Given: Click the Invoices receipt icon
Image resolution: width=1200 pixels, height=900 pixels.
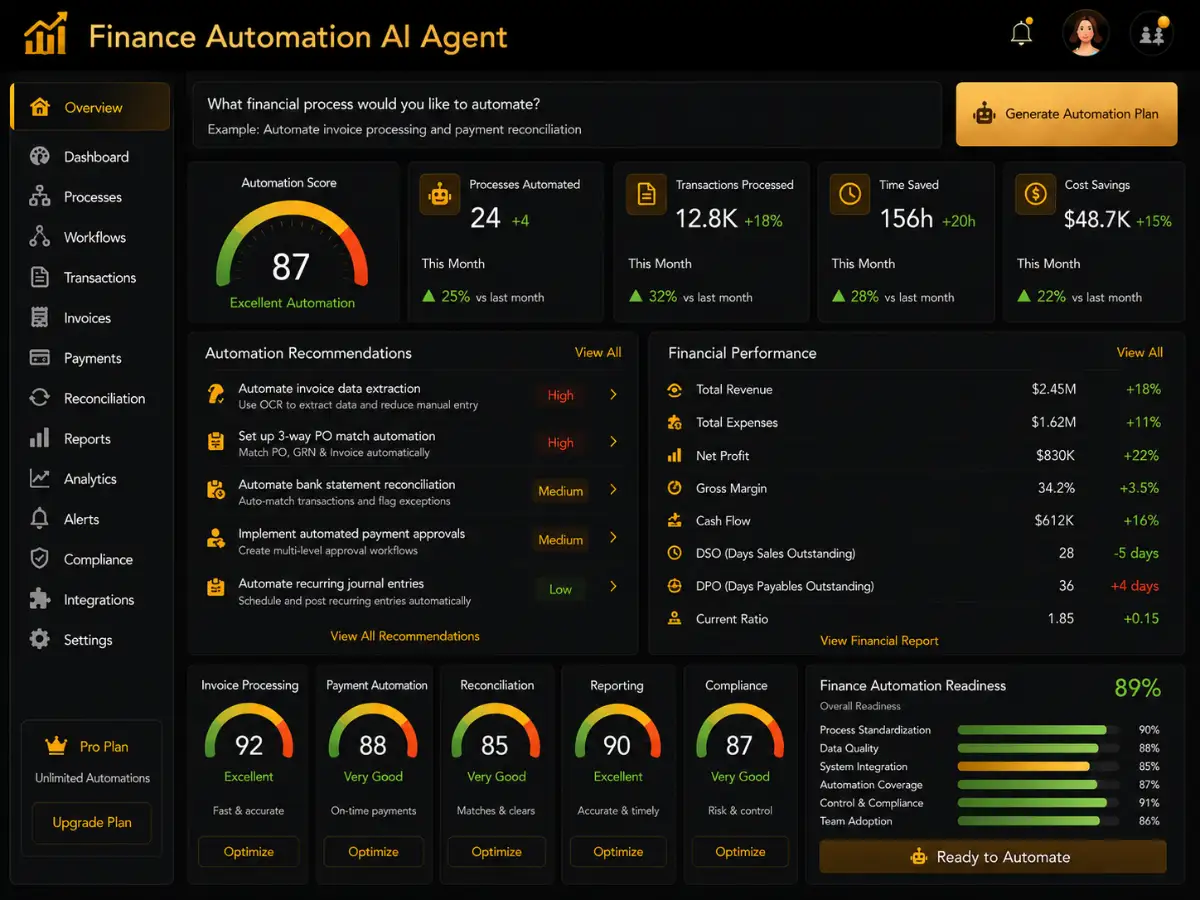Looking at the screenshot, I should [40, 318].
